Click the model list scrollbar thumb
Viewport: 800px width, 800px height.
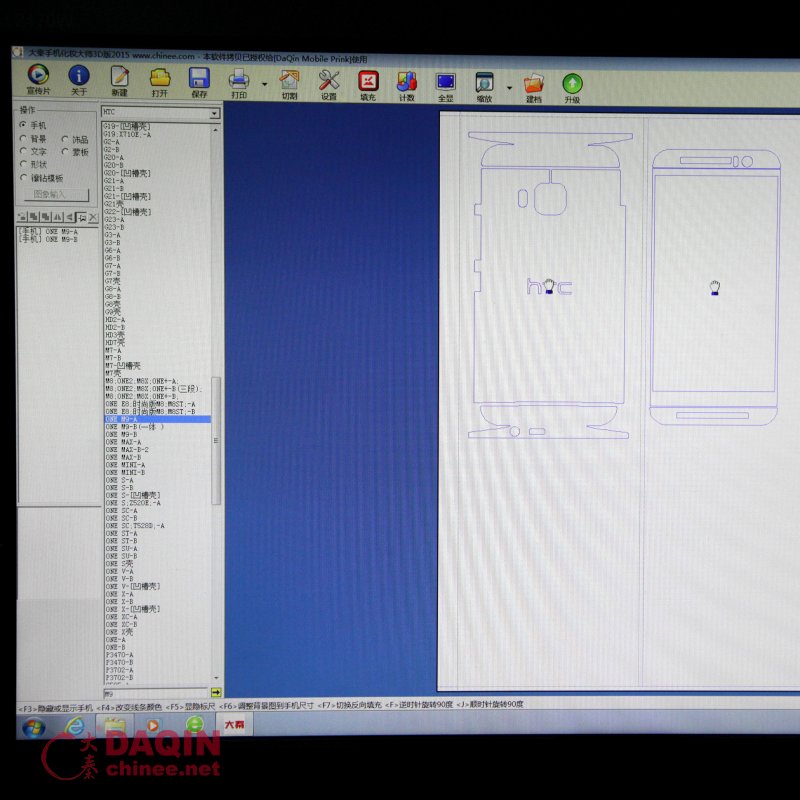coord(216,440)
